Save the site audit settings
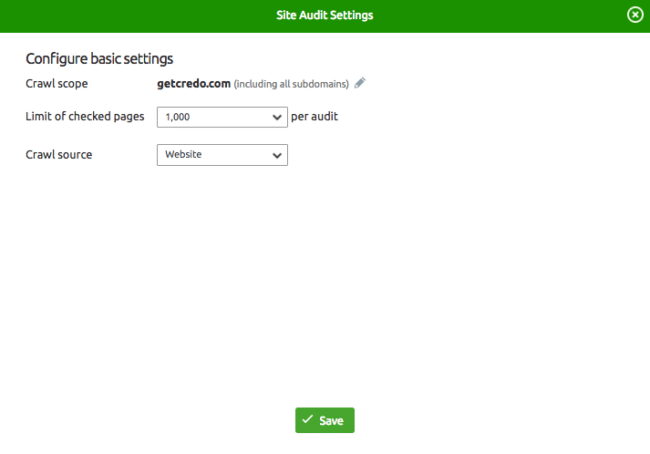This screenshot has width=650, height=454. pos(325,420)
